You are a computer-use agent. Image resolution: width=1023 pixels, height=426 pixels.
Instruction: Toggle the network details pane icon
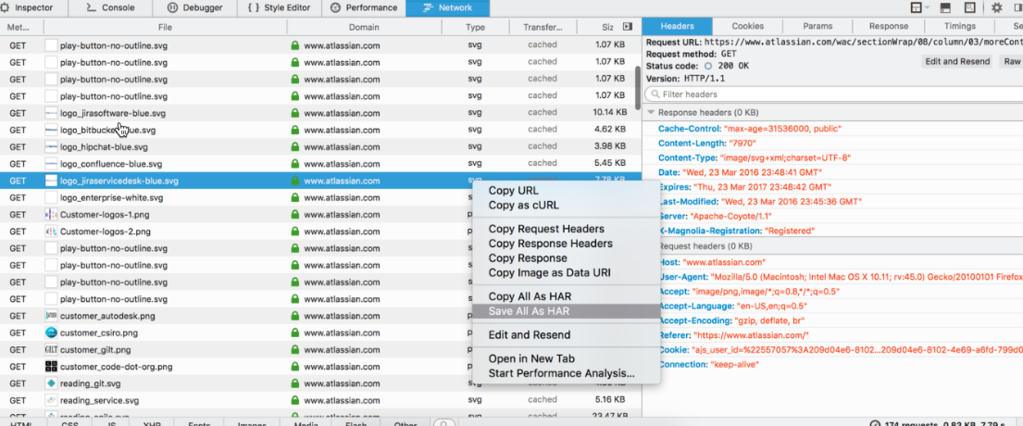click(628, 27)
